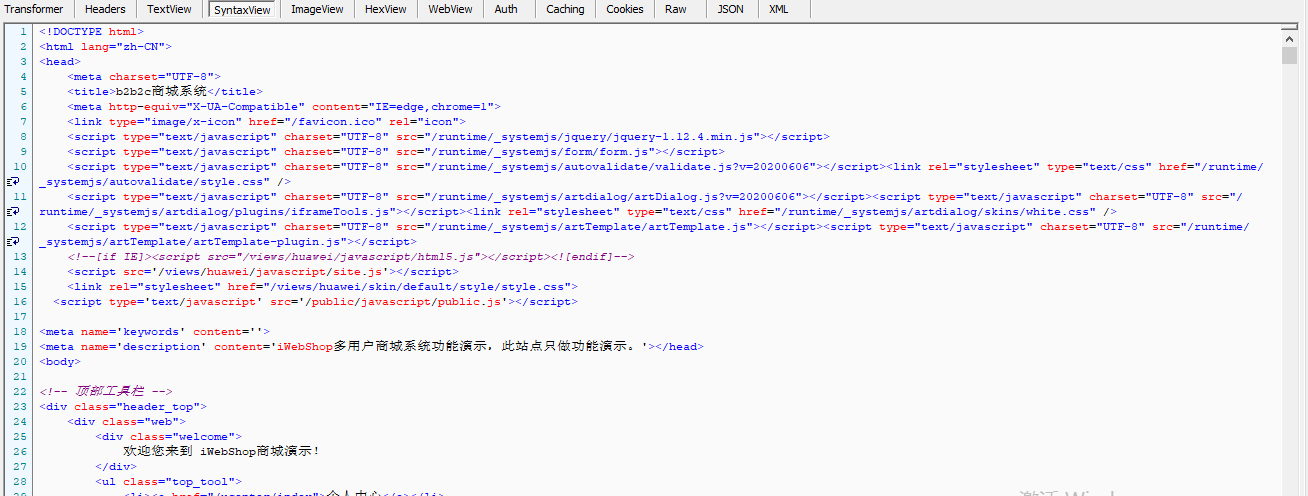Select the SyntaxView tab
This screenshot has width=1308, height=496.
click(x=242, y=9)
